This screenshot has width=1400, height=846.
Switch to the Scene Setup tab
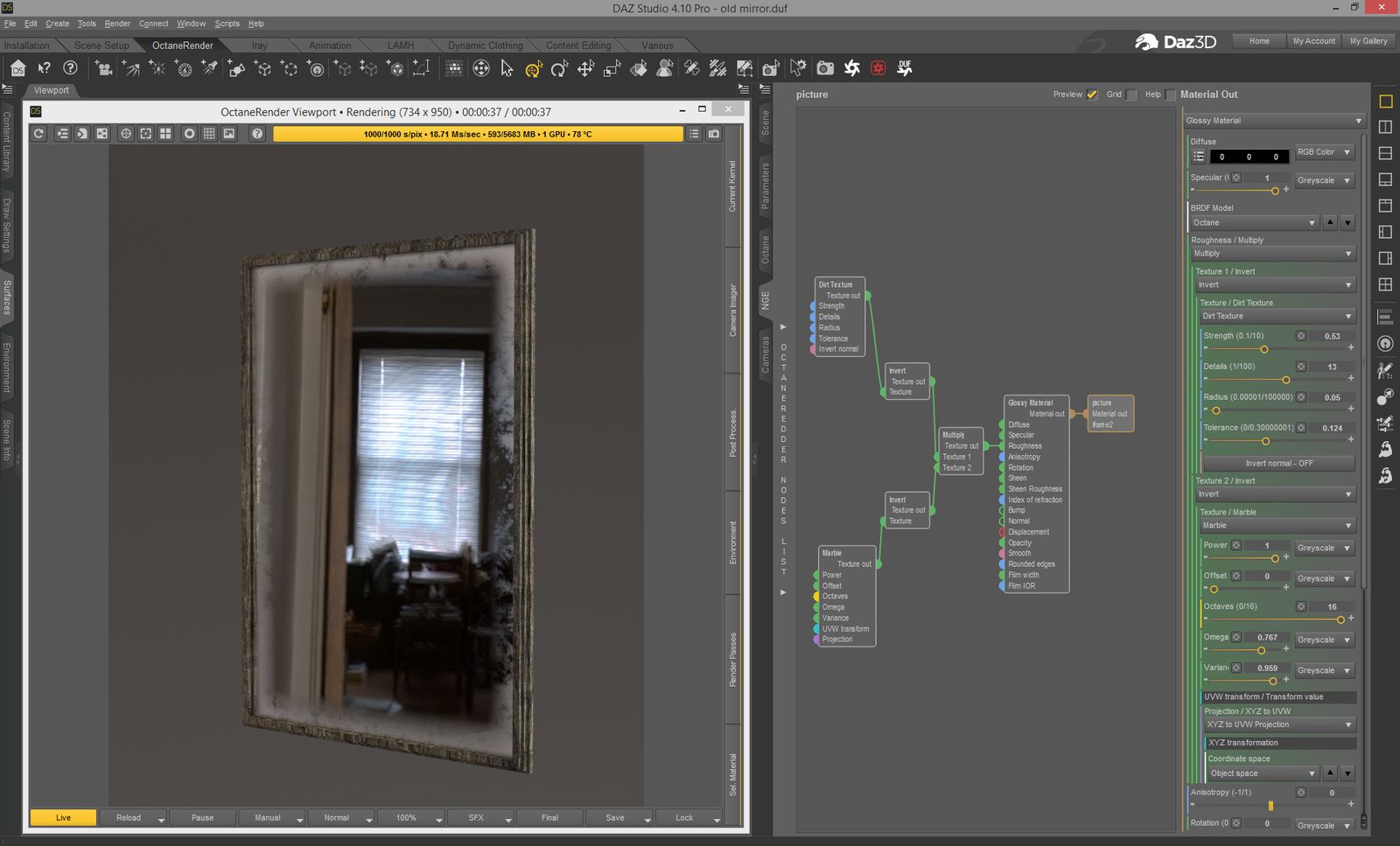click(x=101, y=45)
